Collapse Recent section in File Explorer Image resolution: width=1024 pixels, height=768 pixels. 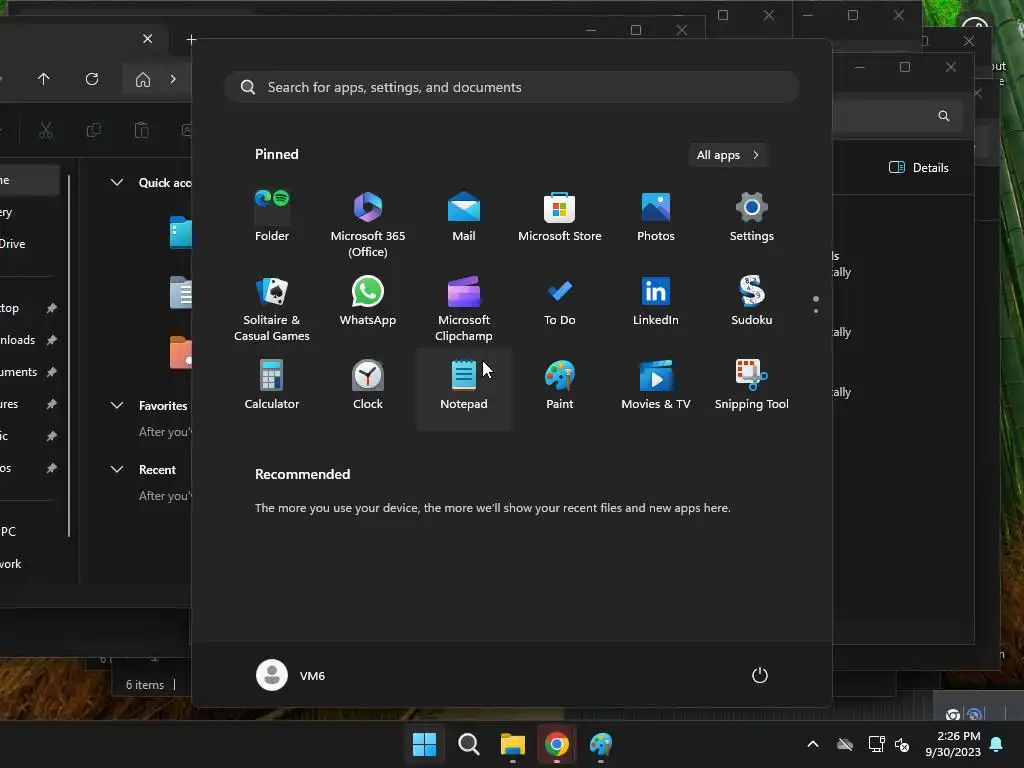click(x=117, y=470)
